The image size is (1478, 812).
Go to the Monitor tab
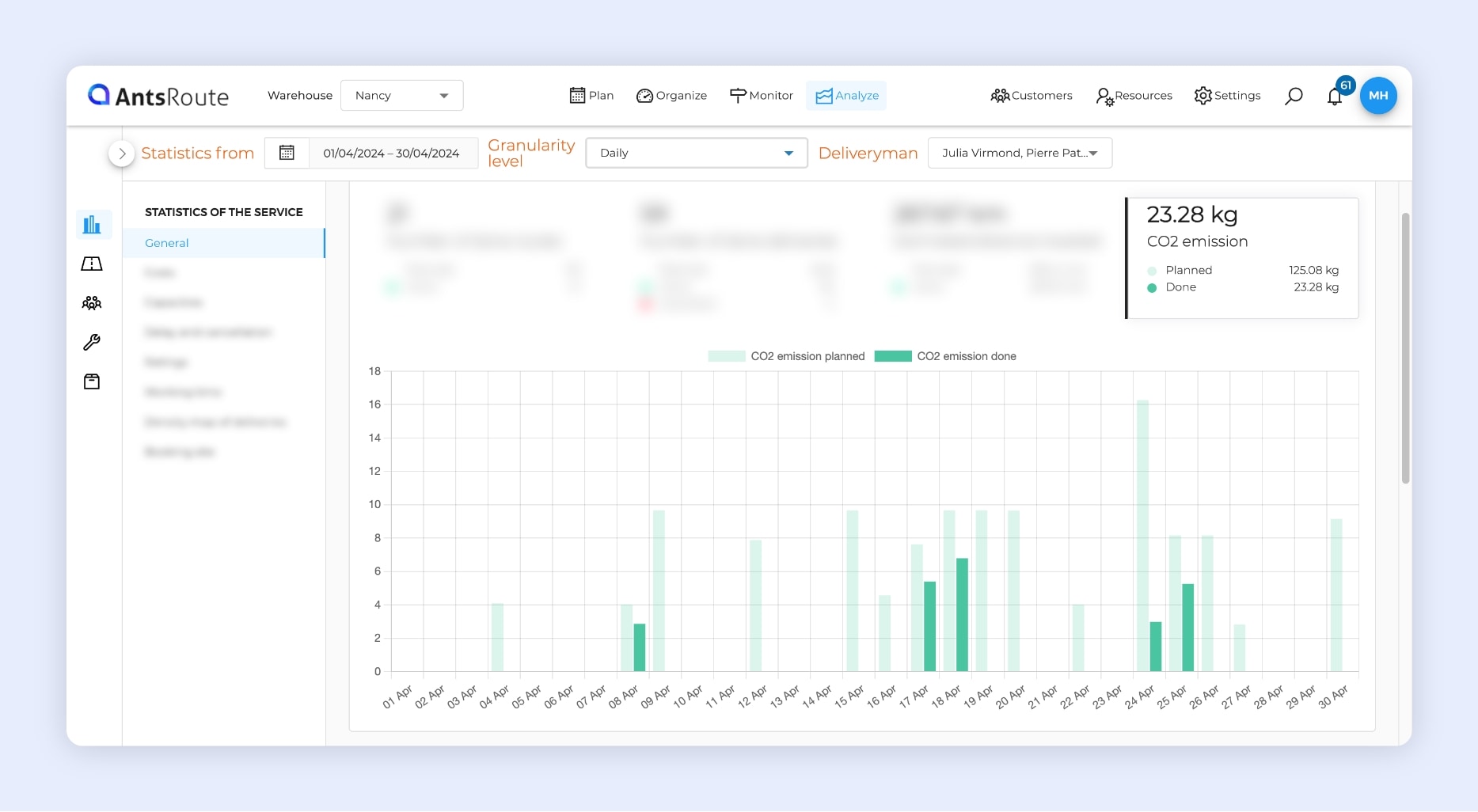[x=761, y=96]
